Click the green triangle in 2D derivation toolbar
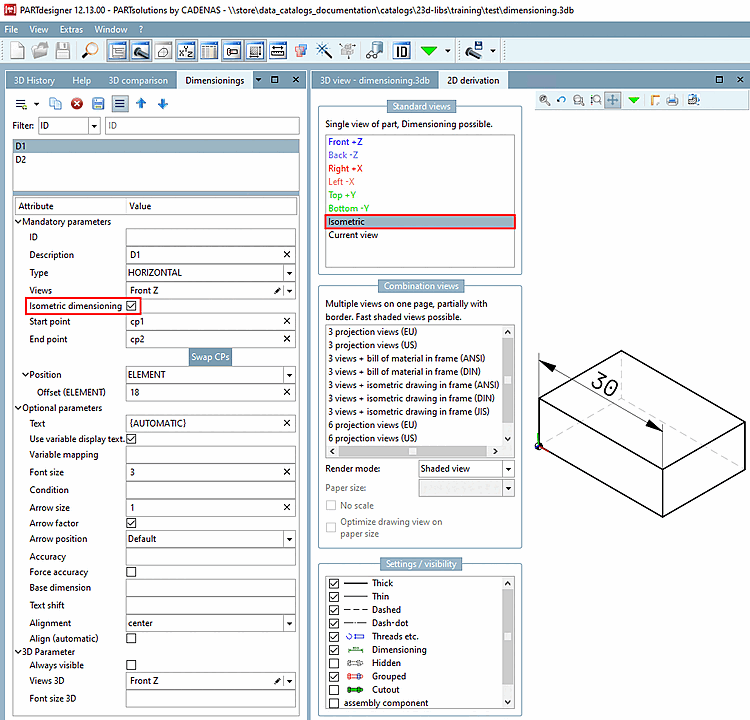Image resolution: width=750 pixels, height=720 pixels. point(634,100)
